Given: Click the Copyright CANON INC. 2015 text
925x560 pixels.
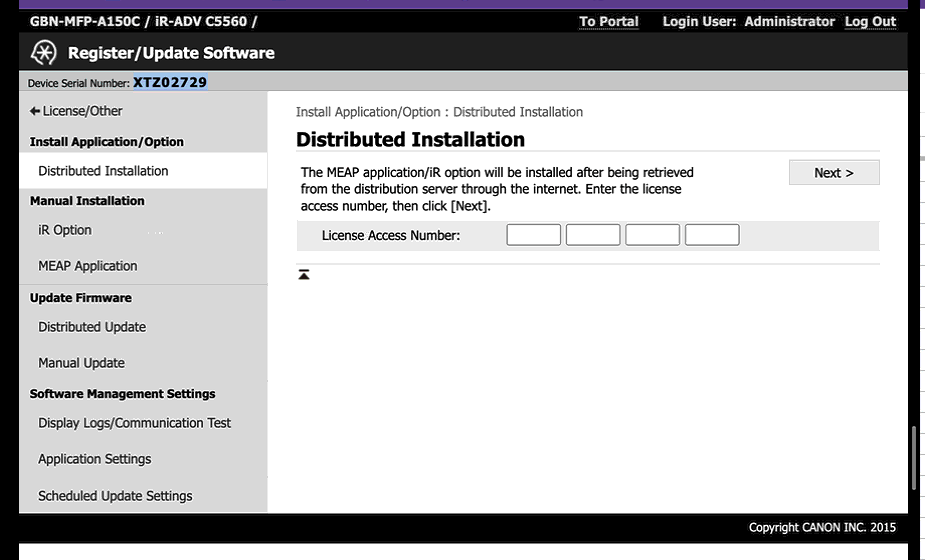Looking at the screenshot, I should coord(822,528).
